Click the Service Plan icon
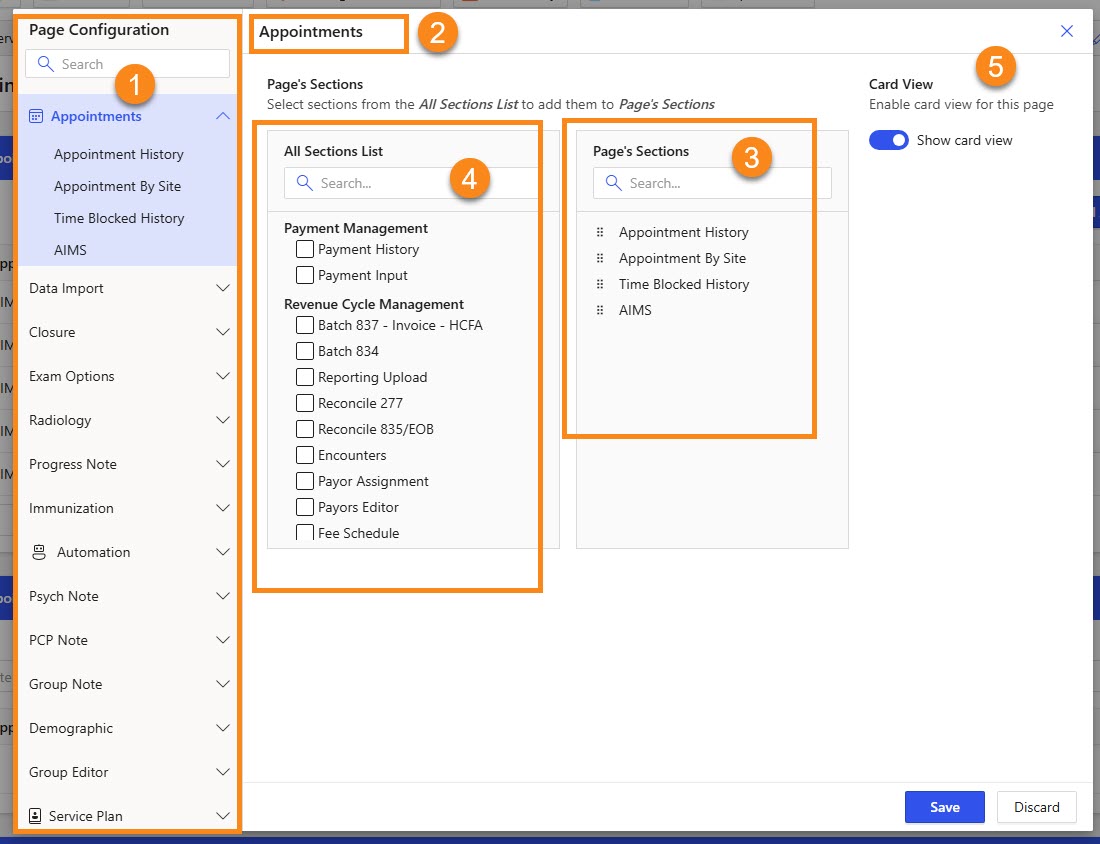This screenshot has height=844, width=1100. [x=36, y=816]
